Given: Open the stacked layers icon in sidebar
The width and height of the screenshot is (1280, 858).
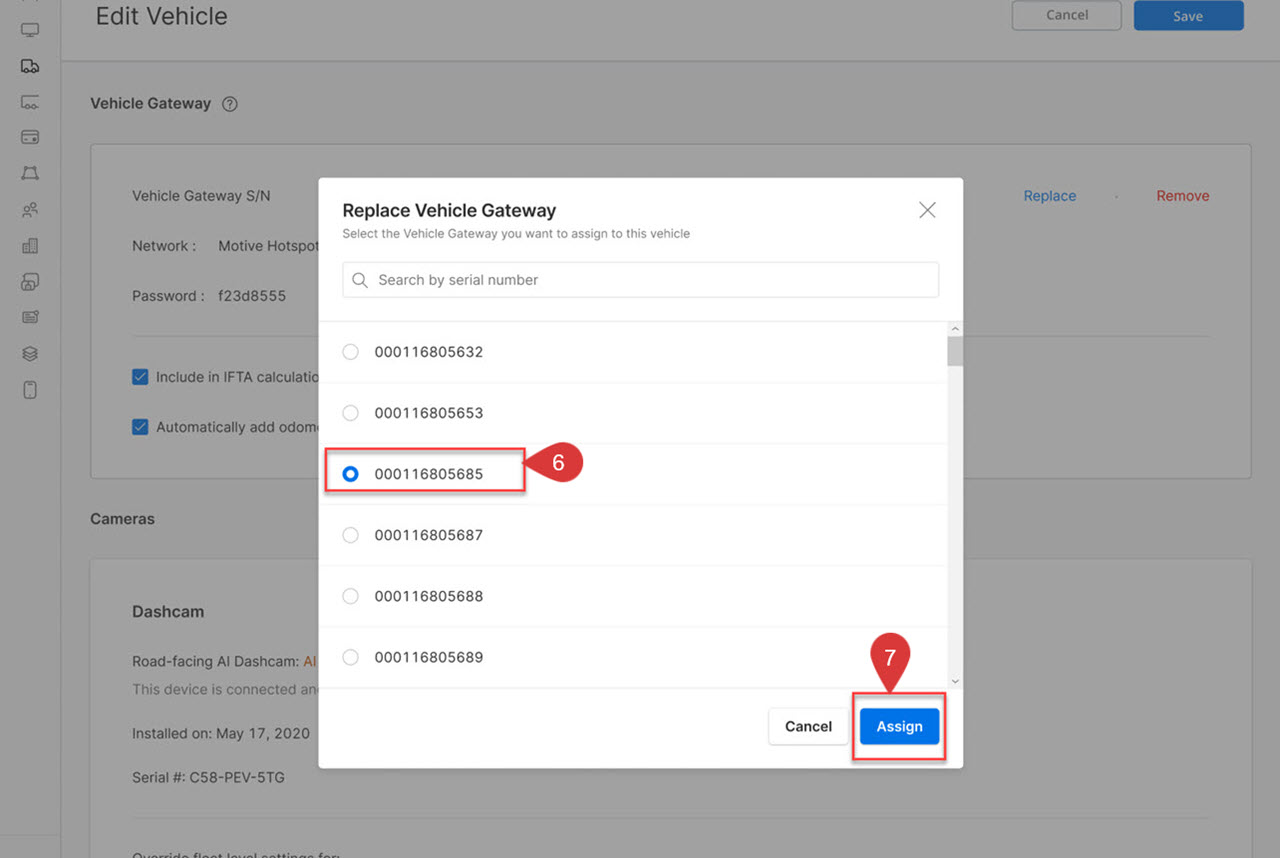Looking at the screenshot, I should click(x=30, y=354).
